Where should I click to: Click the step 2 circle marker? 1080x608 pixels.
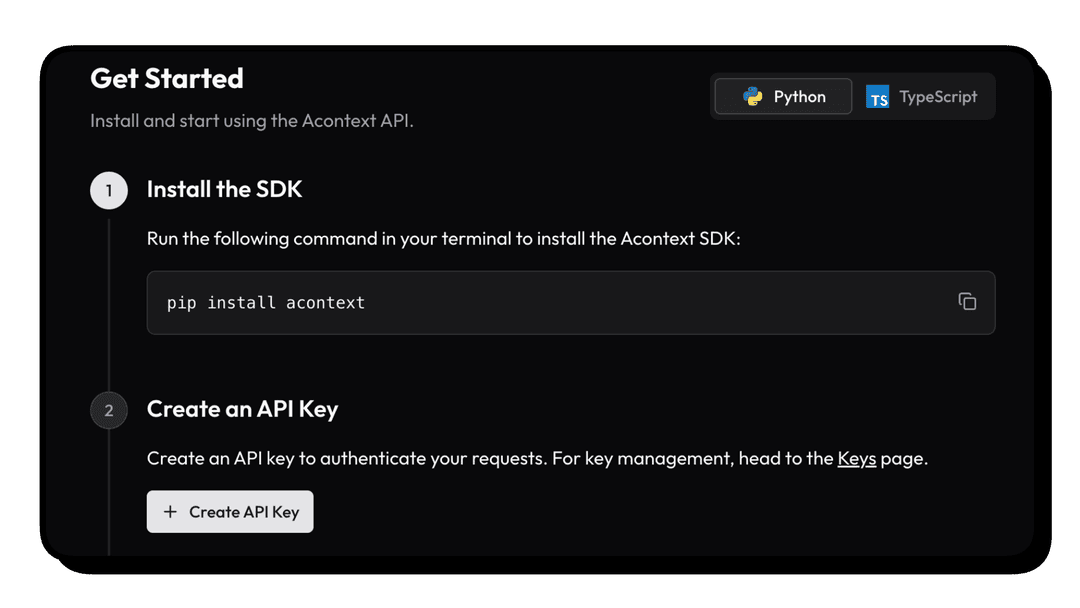(109, 410)
